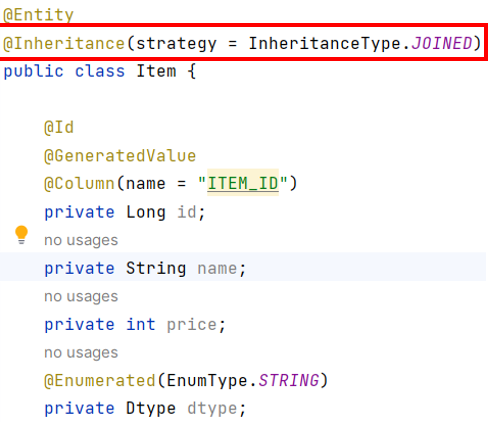This screenshot has width=488, height=422.
Task: Click the @Column annotation
Action: [x=79, y=184]
